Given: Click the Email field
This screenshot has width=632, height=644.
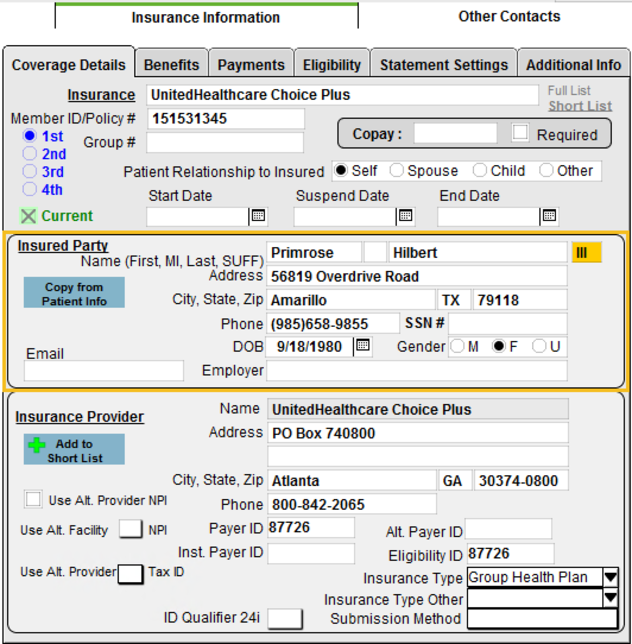Looking at the screenshot, I should (x=104, y=371).
